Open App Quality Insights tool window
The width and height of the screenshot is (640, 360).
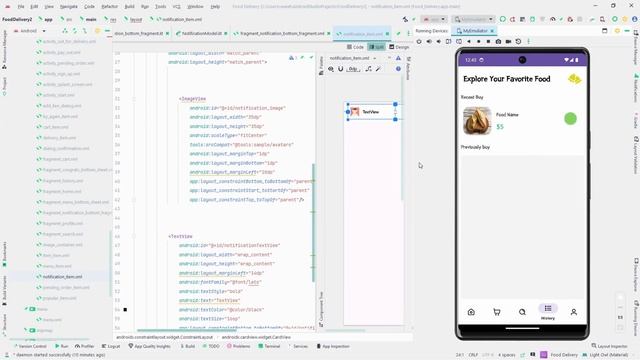tap(149, 346)
